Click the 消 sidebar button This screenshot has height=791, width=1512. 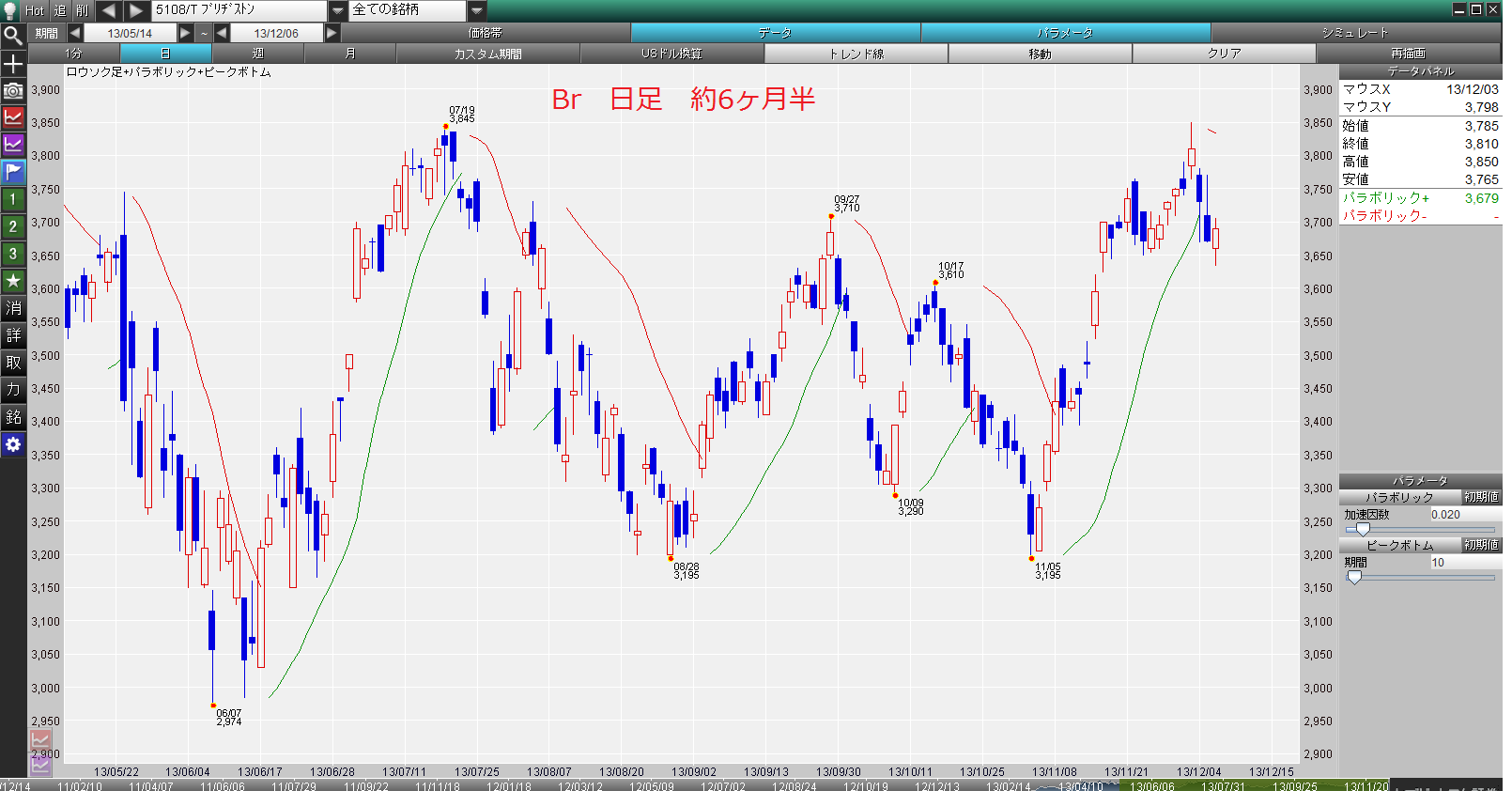point(13,308)
